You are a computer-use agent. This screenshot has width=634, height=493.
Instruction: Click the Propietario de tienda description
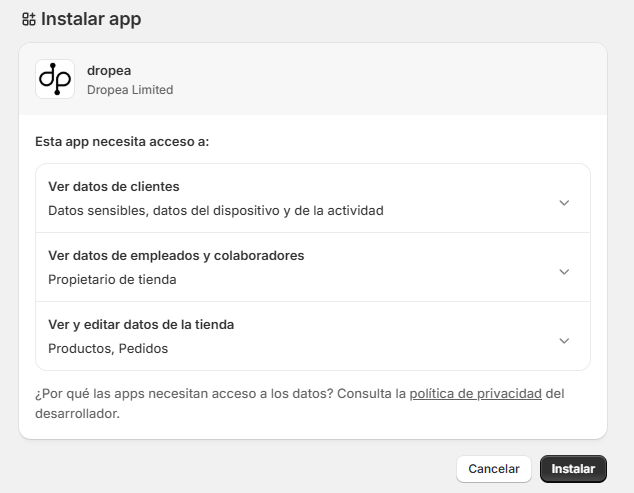tap(112, 280)
